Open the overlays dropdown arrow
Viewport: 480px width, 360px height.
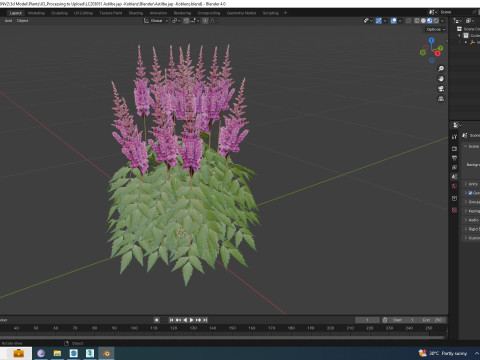pyautogui.click(x=400, y=21)
